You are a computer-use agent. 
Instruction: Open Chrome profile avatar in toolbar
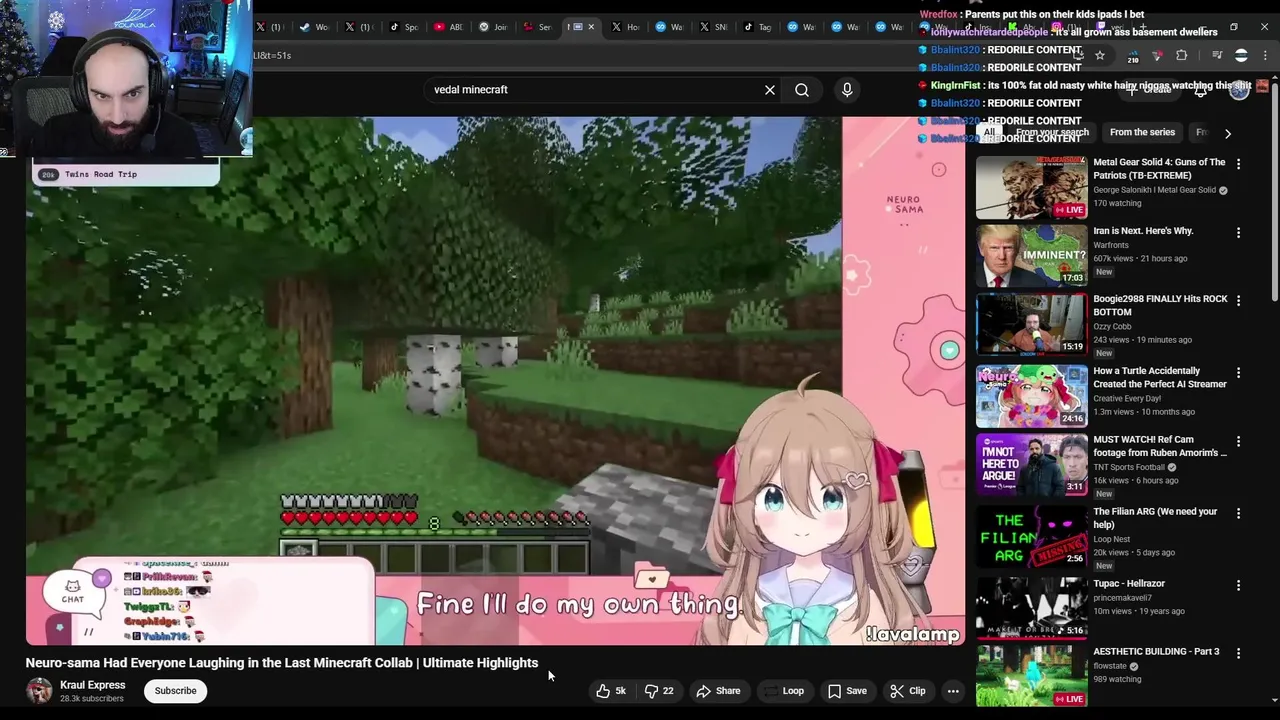tap(1242, 56)
